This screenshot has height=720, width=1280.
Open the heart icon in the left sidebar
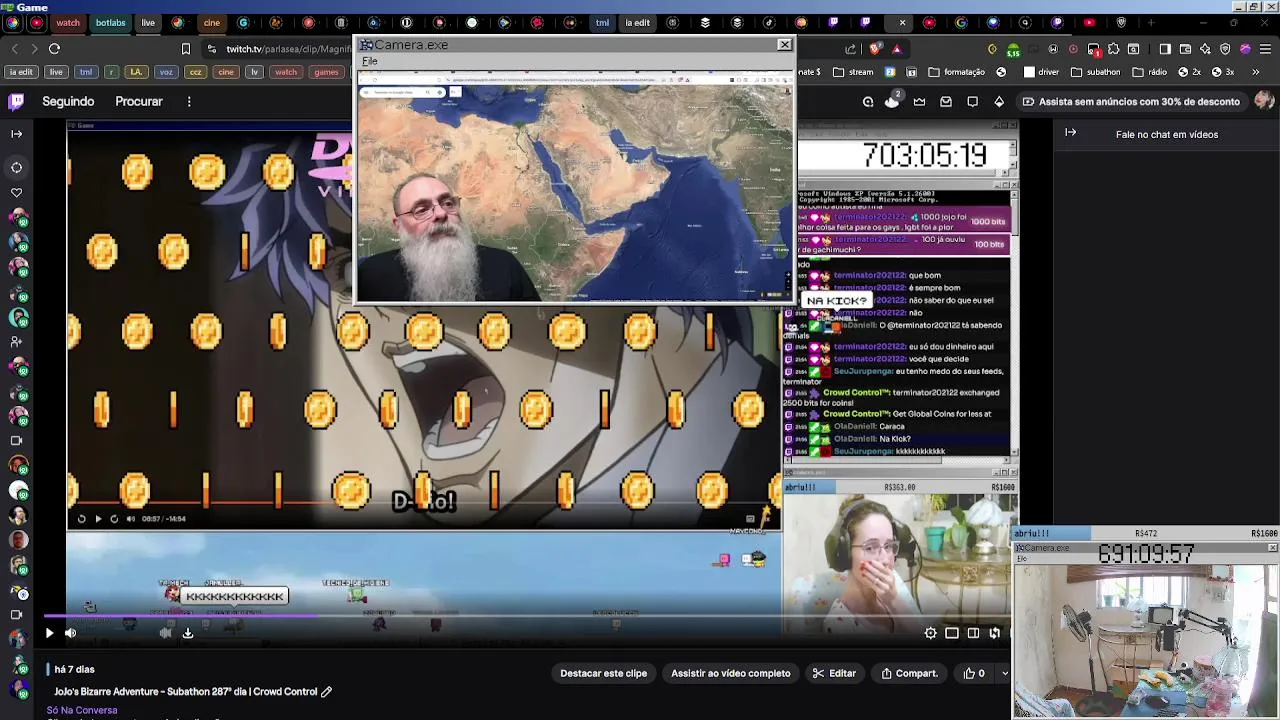16,192
